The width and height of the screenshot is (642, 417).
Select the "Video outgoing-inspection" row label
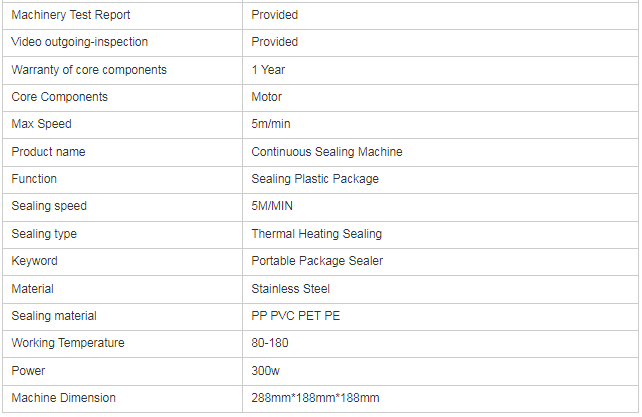tap(79, 42)
